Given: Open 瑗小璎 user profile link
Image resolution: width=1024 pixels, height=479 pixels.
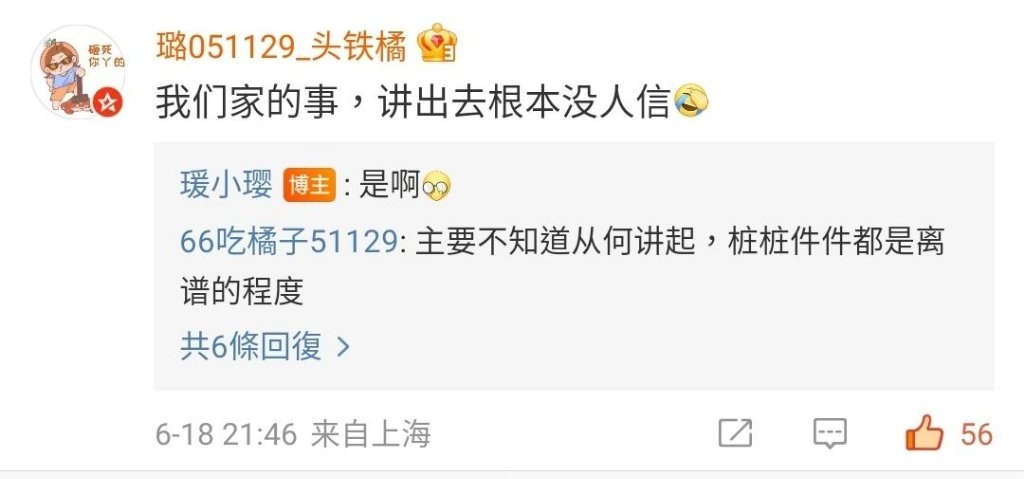Looking at the screenshot, I should tap(226, 186).
